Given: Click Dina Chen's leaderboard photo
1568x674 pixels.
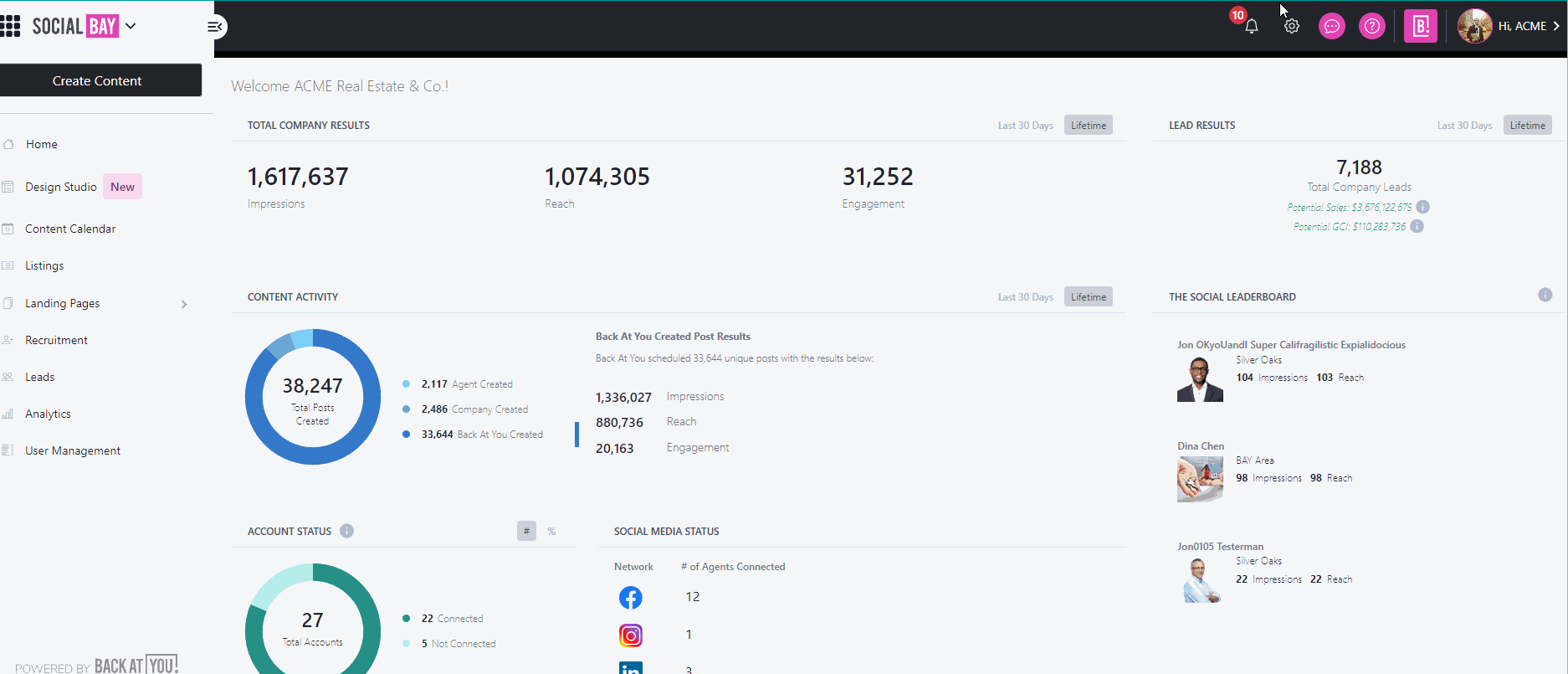Looking at the screenshot, I should tap(1200, 479).
